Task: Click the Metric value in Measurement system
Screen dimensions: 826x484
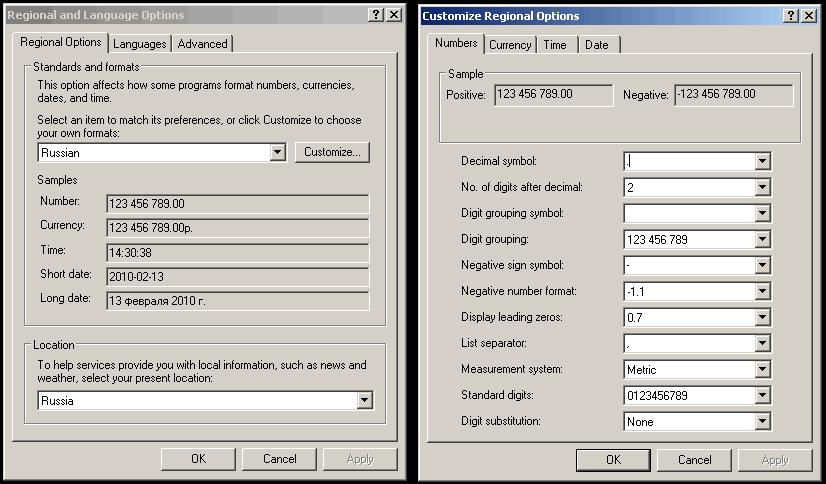Action: (642, 370)
